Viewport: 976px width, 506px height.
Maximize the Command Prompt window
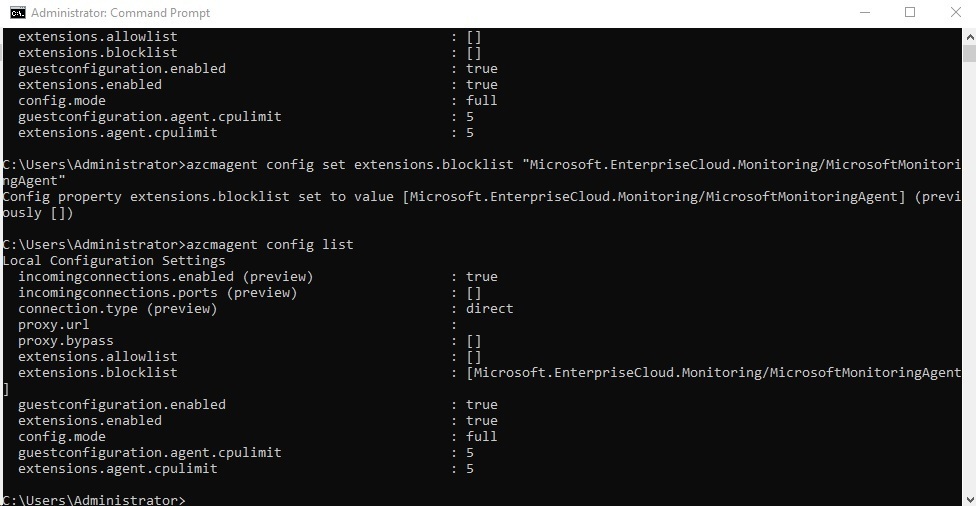(910, 12)
